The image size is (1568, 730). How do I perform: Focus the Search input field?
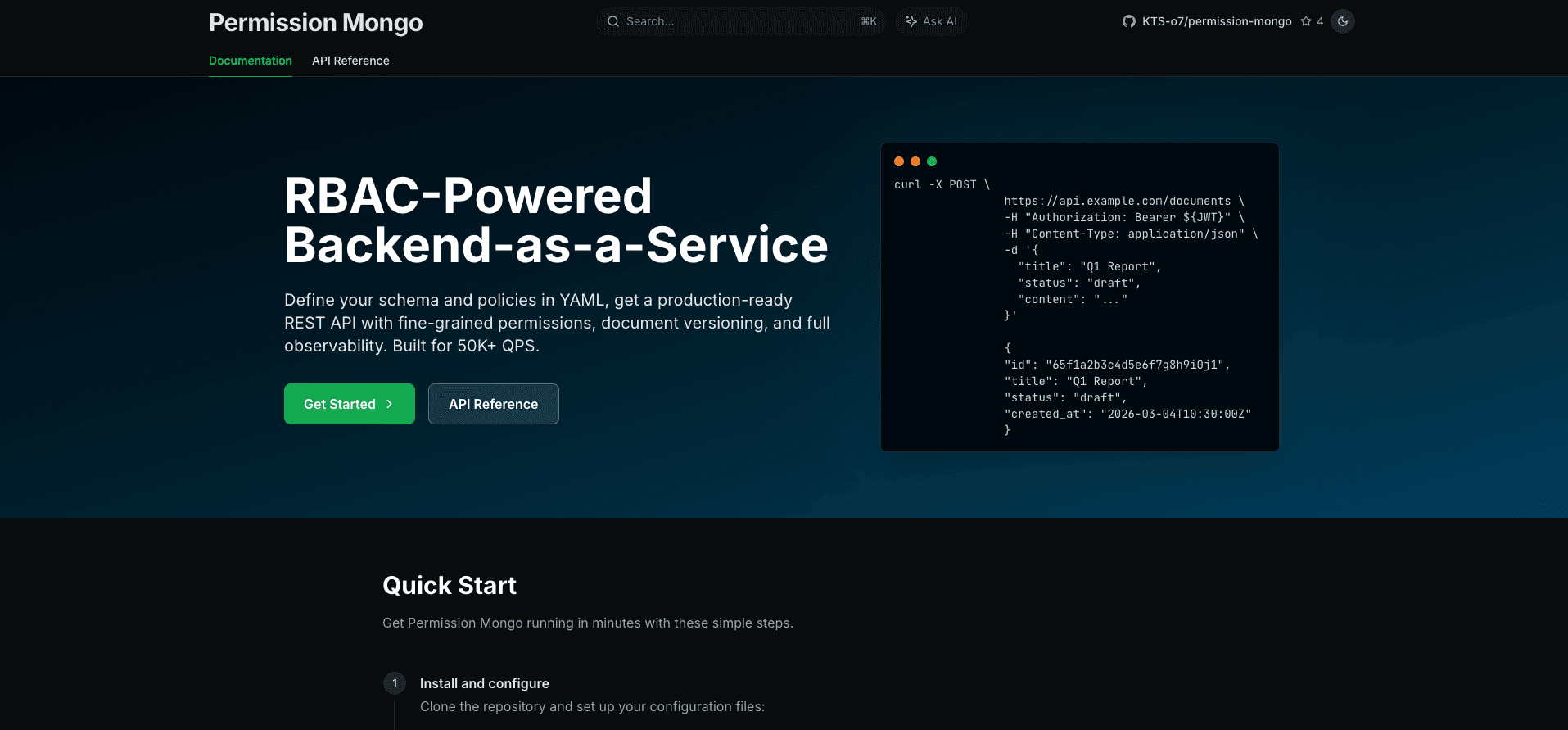[x=737, y=21]
